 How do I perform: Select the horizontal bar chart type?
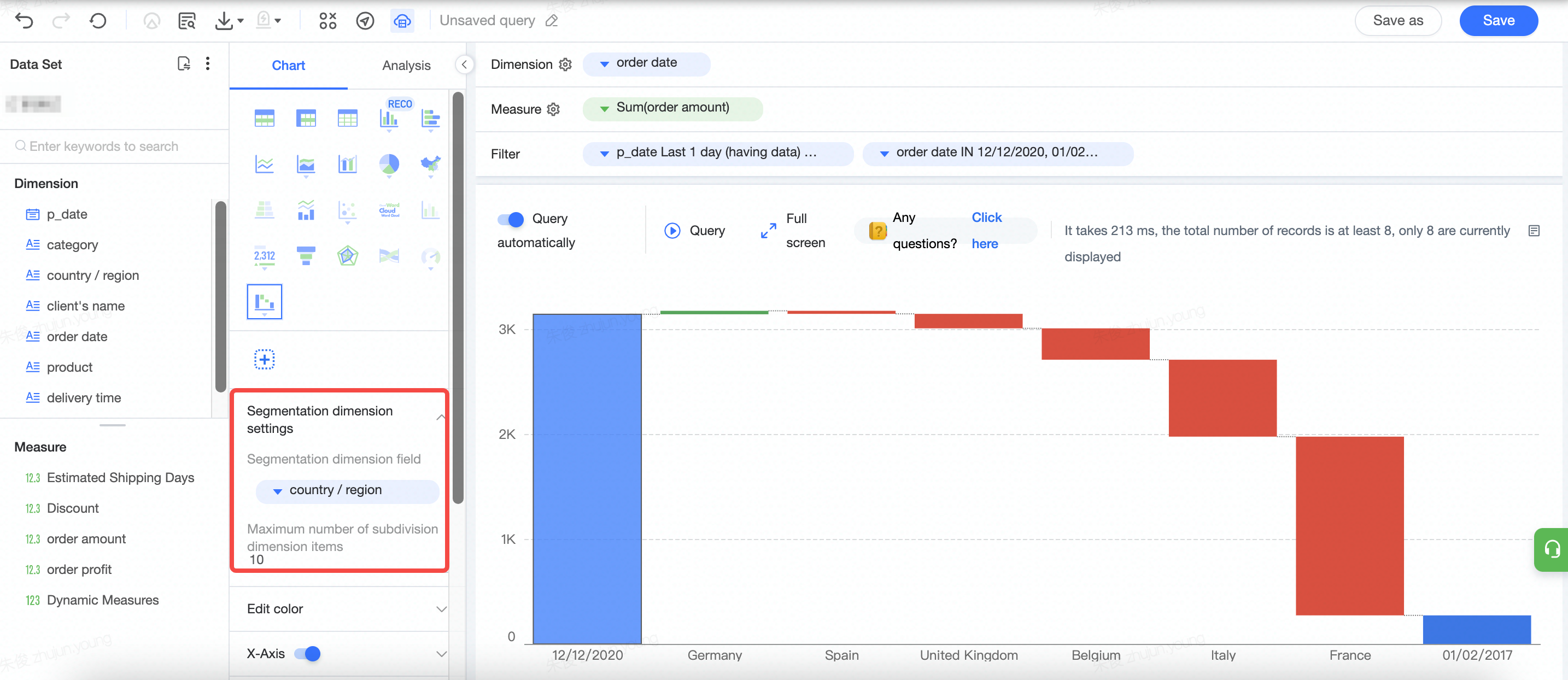coord(430,118)
